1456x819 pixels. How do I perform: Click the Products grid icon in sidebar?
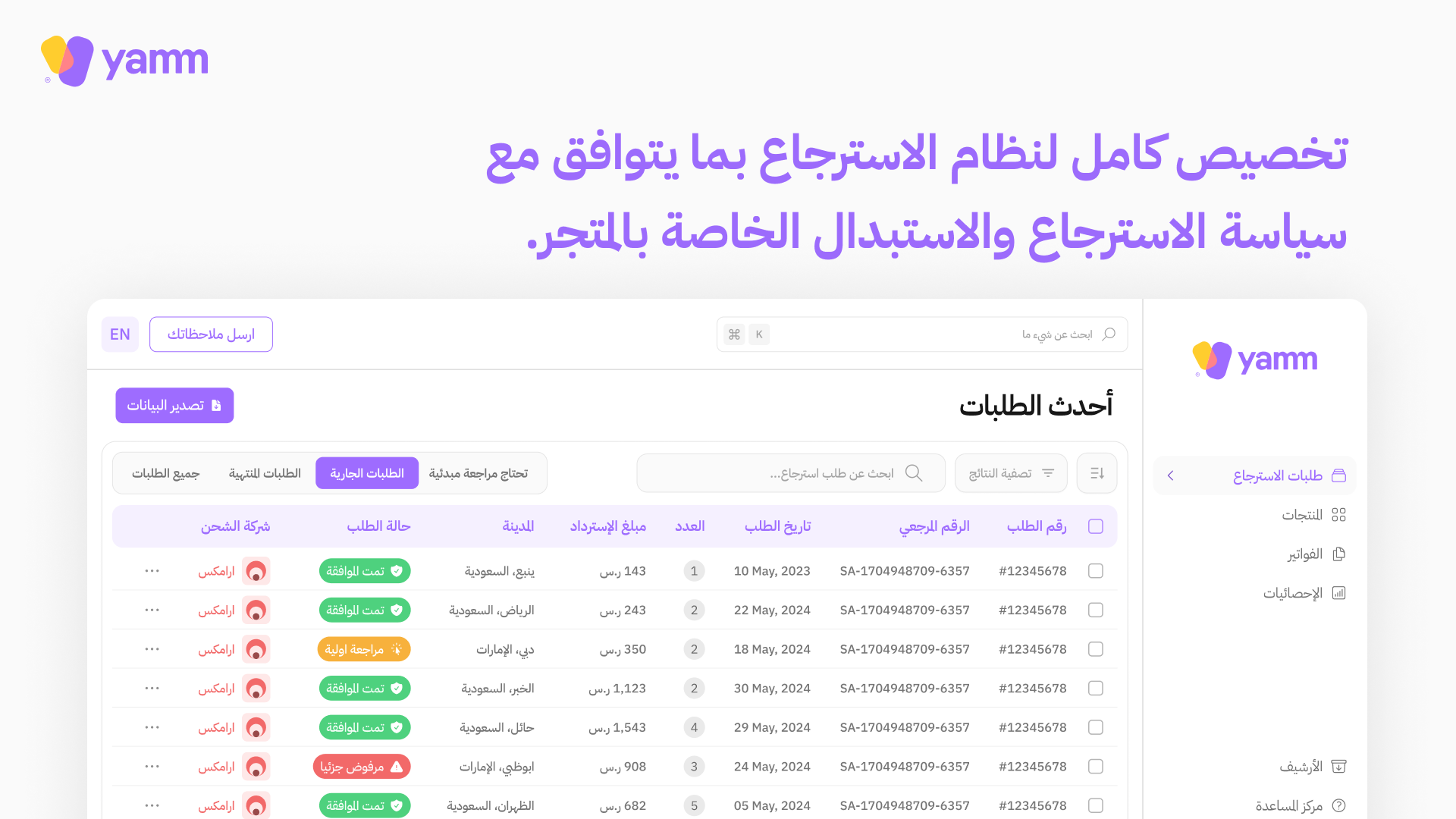pyautogui.click(x=1338, y=515)
